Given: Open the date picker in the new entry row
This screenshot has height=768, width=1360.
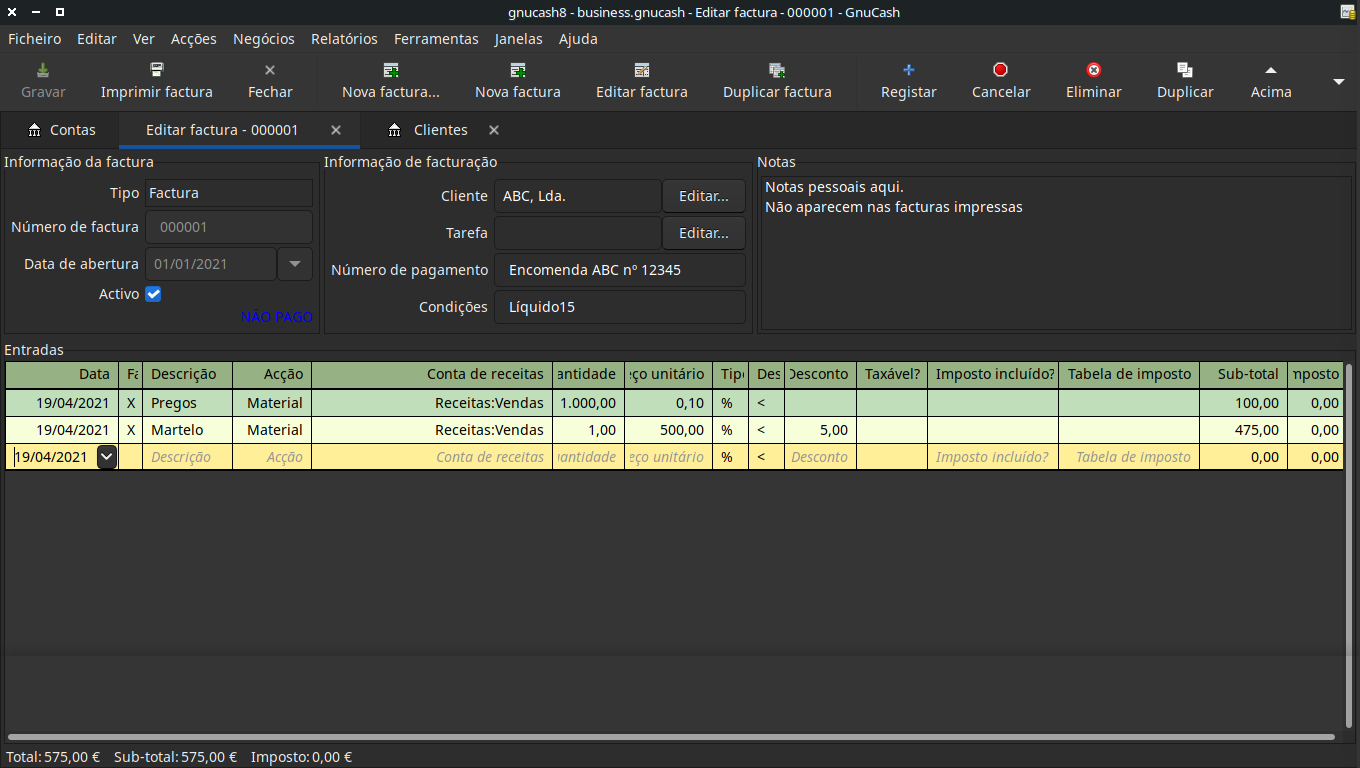Looking at the screenshot, I should pos(107,457).
